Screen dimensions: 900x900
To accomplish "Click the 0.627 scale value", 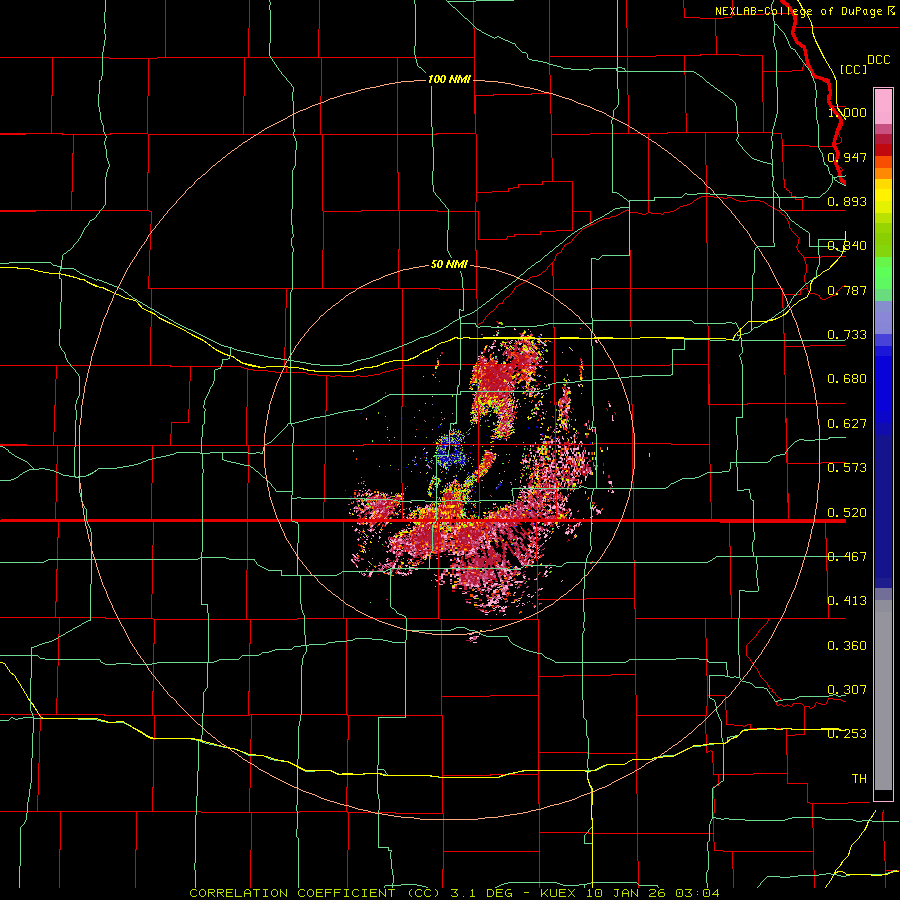I will (x=847, y=424).
